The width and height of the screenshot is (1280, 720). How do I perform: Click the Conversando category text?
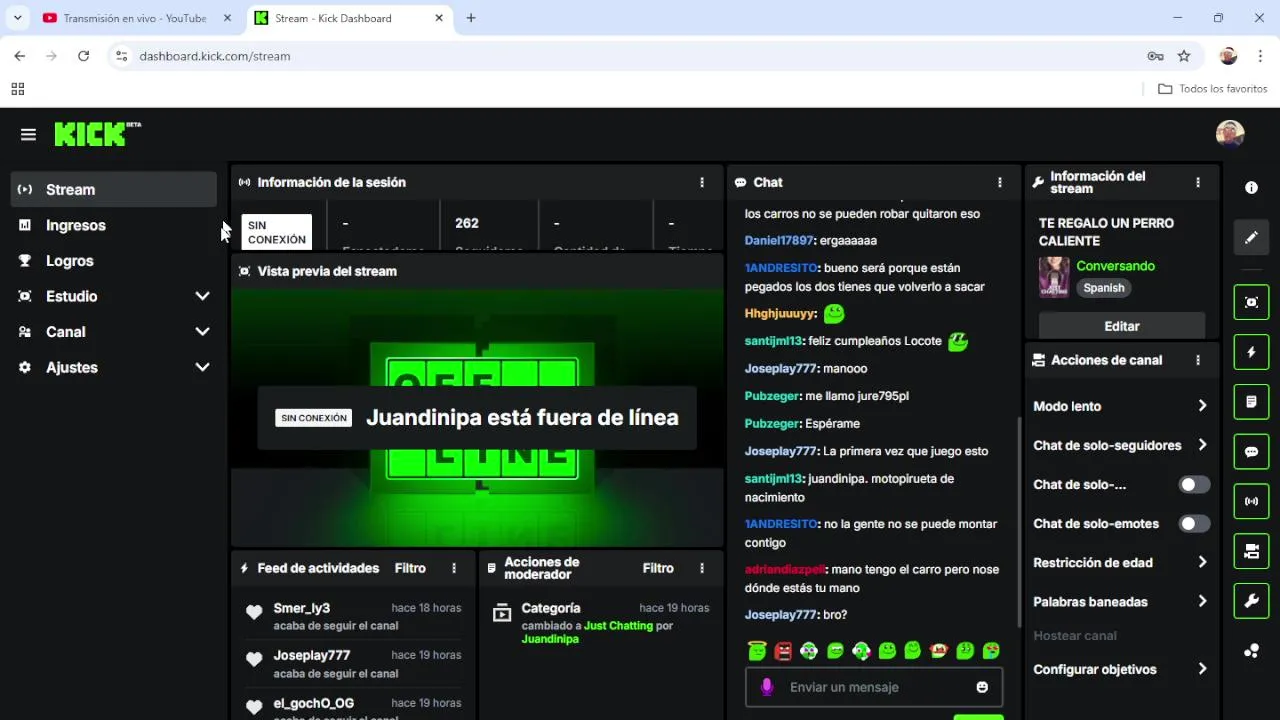click(1115, 266)
